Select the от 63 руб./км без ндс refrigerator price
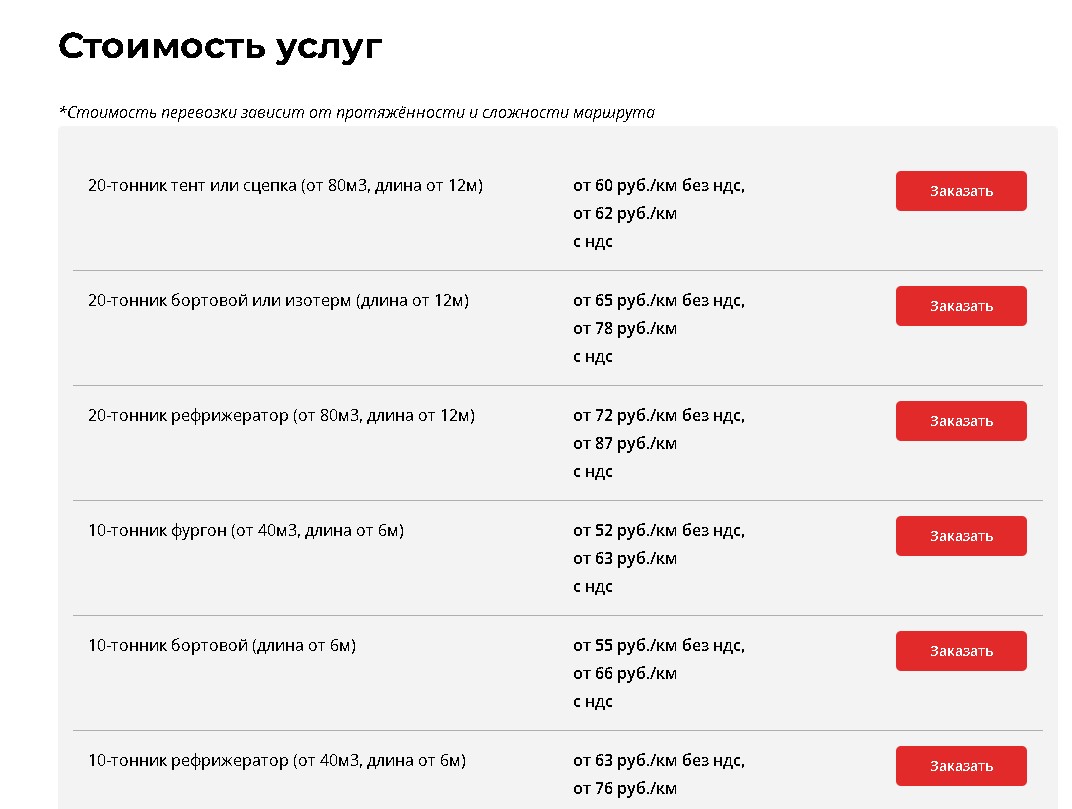Screen dimensions: 1072x809 (658, 760)
